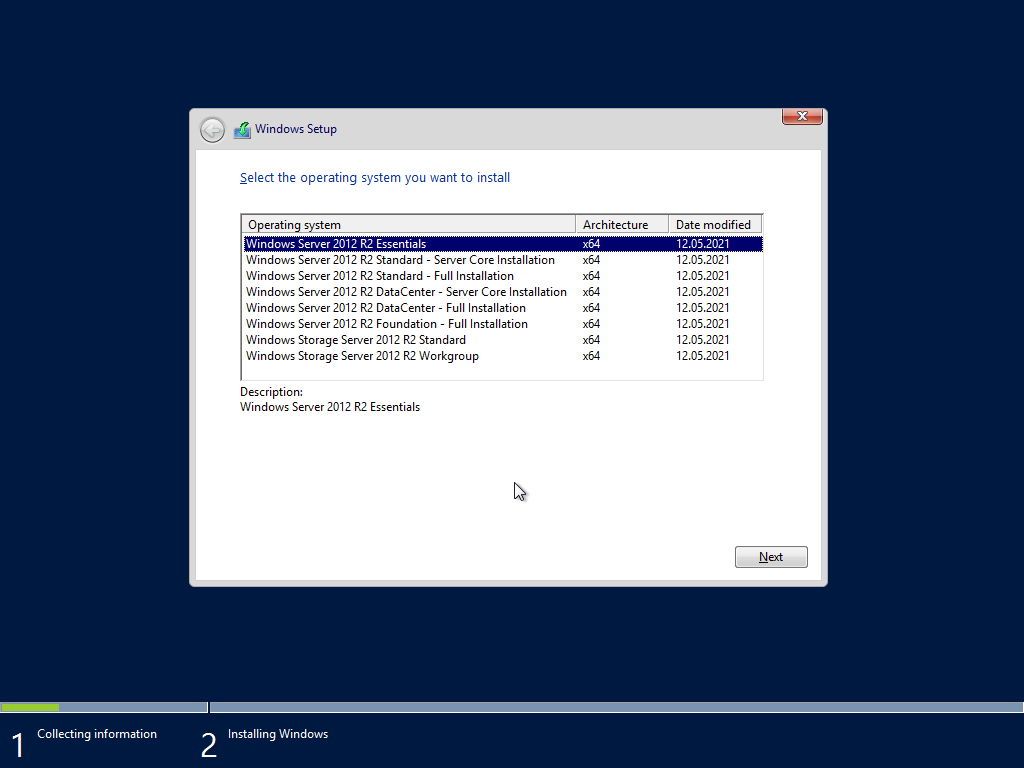Image resolution: width=1024 pixels, height=768 pixels.
Task: Select Windows Server 2012 R2 Foundation - Full Installation
Action: click(x=503, y=324)
